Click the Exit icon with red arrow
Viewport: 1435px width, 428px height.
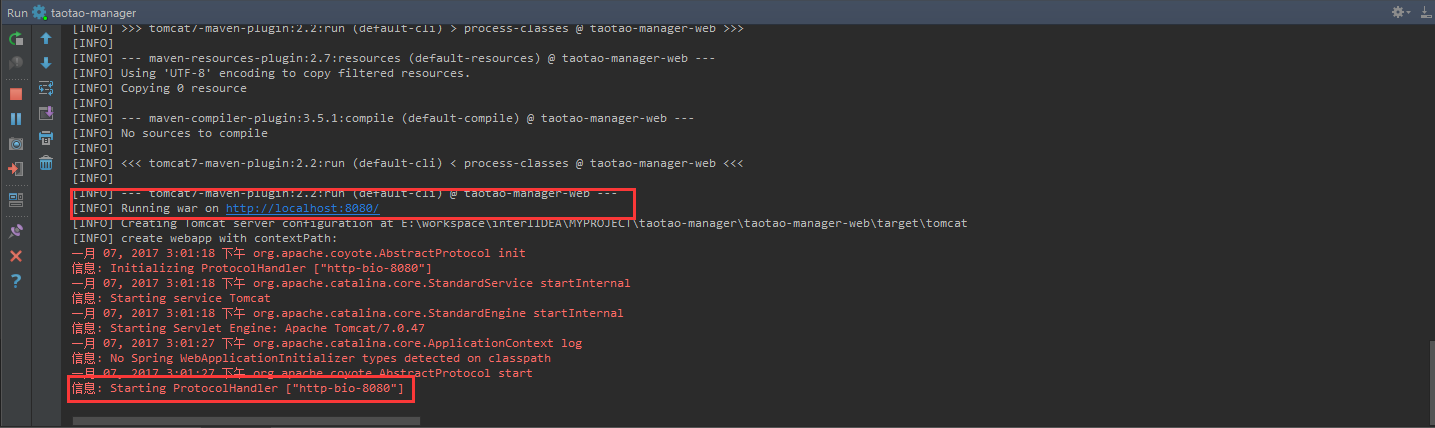pyautogui.click(x=16, y=169)
